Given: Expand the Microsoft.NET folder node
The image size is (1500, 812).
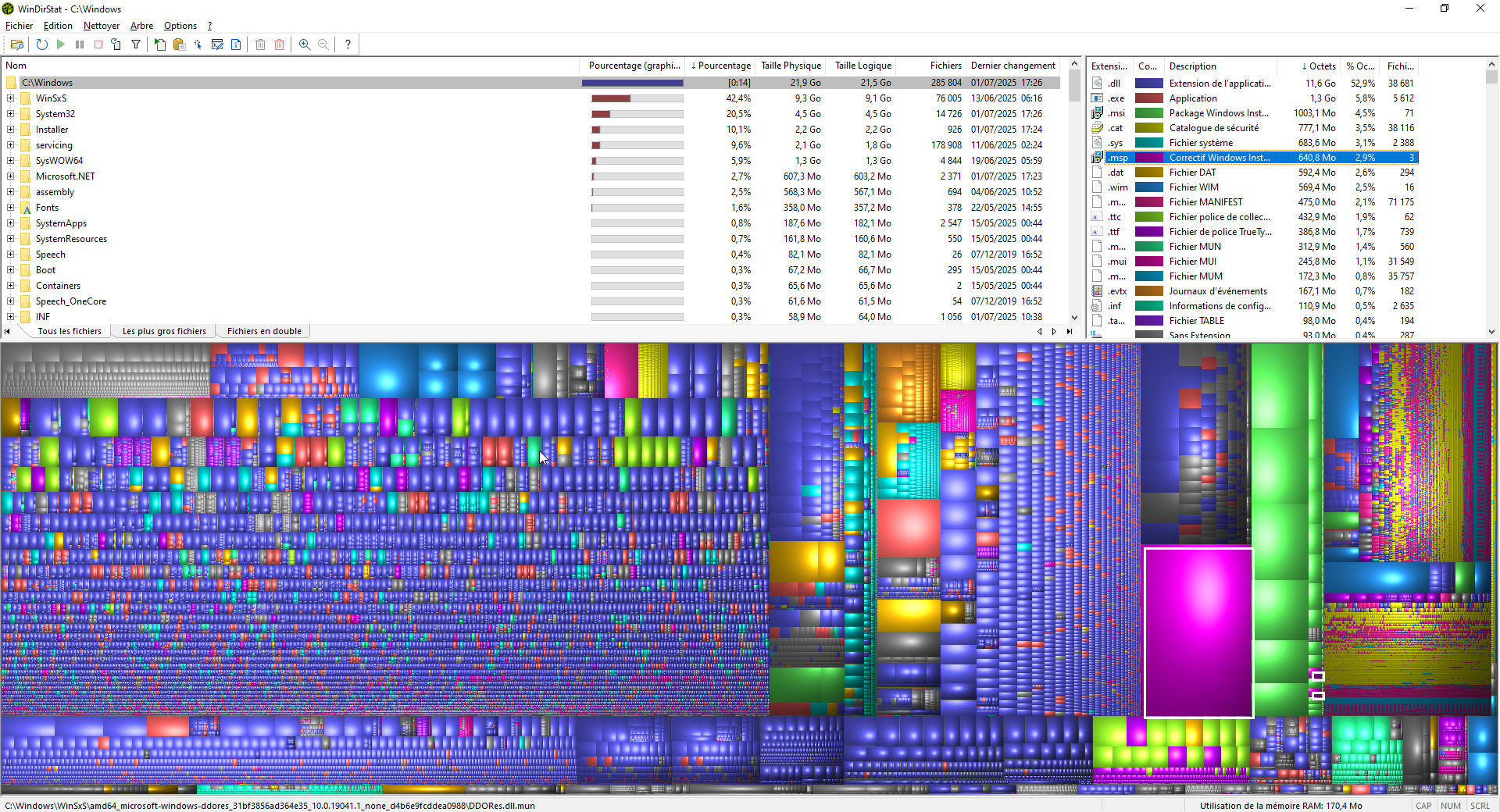Looking at the screenshot, I should pos(10,176).
